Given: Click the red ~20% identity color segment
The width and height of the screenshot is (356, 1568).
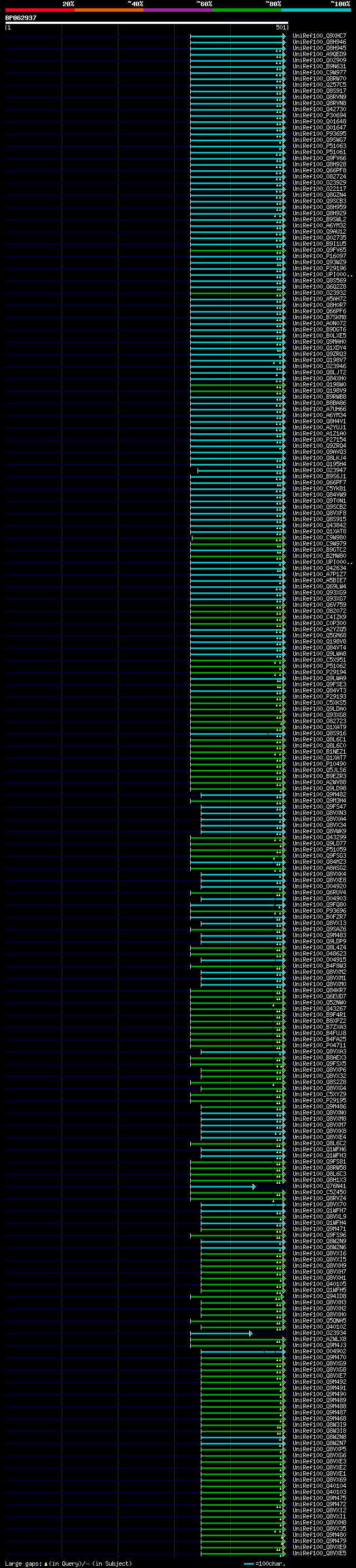Looking at the screenshot, I should [x=39, y=10].
